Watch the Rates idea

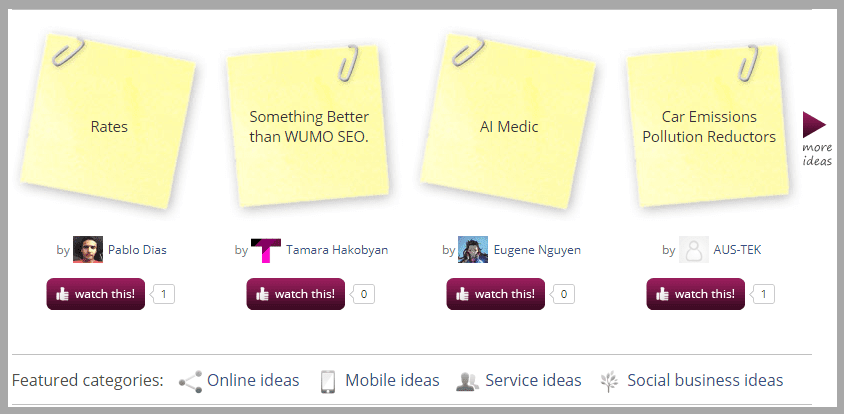click(x=96, y=294)
